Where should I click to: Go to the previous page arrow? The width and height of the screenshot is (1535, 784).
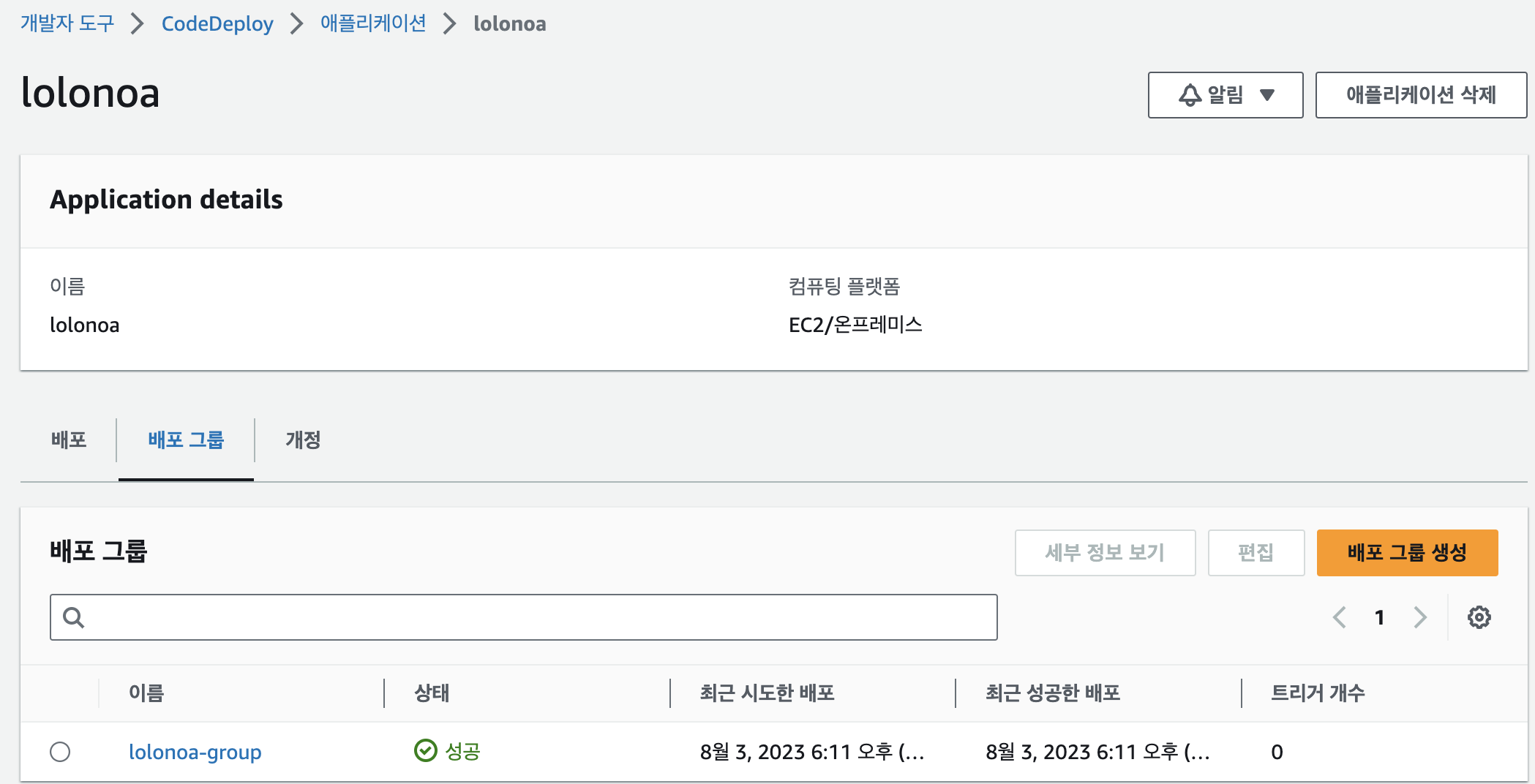pyautogui.click(x=1339, y=617)
